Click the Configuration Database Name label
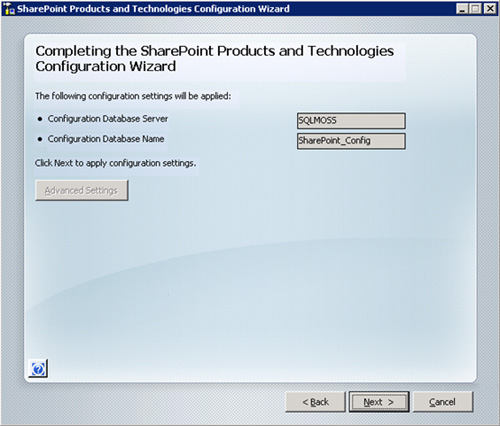 pos(106,139)
